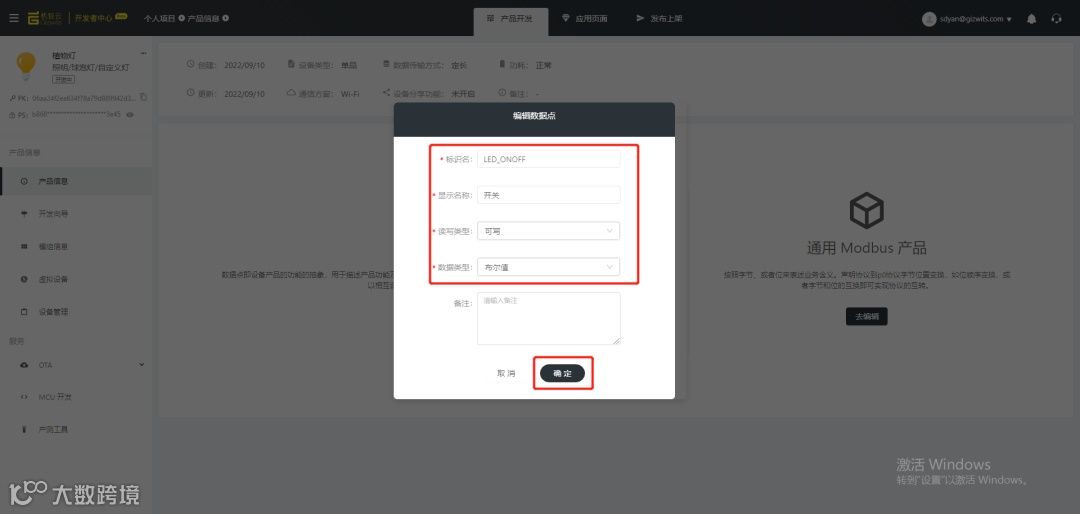Click the 产测工具 icon
1080x514 pixels.
point(24,429)
